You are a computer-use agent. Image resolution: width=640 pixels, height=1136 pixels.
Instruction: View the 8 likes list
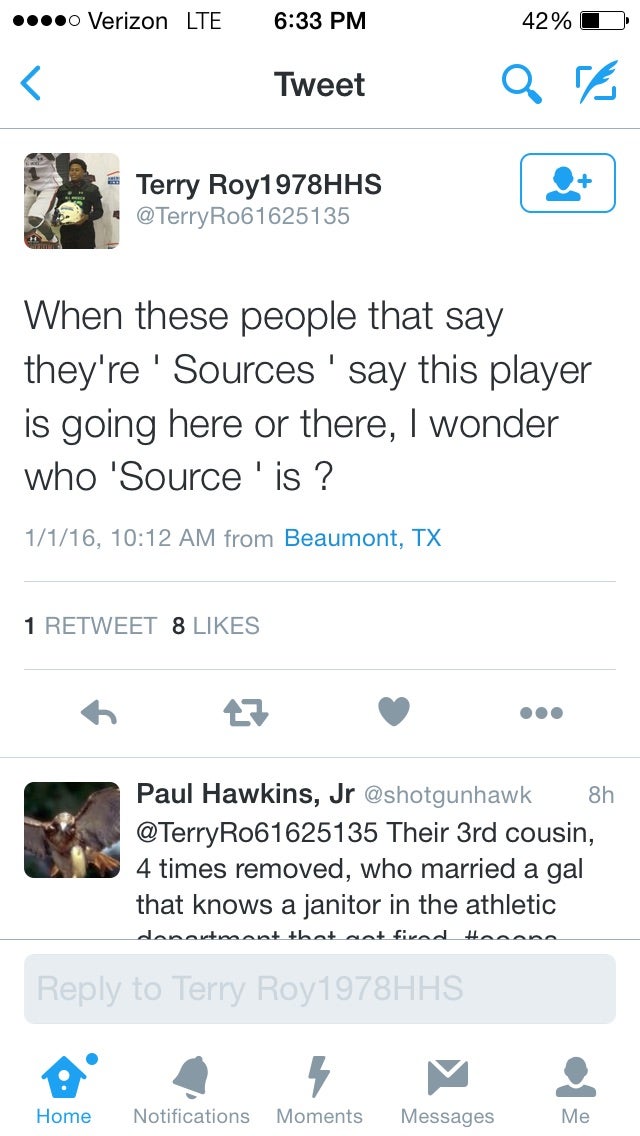coord(215,626)
